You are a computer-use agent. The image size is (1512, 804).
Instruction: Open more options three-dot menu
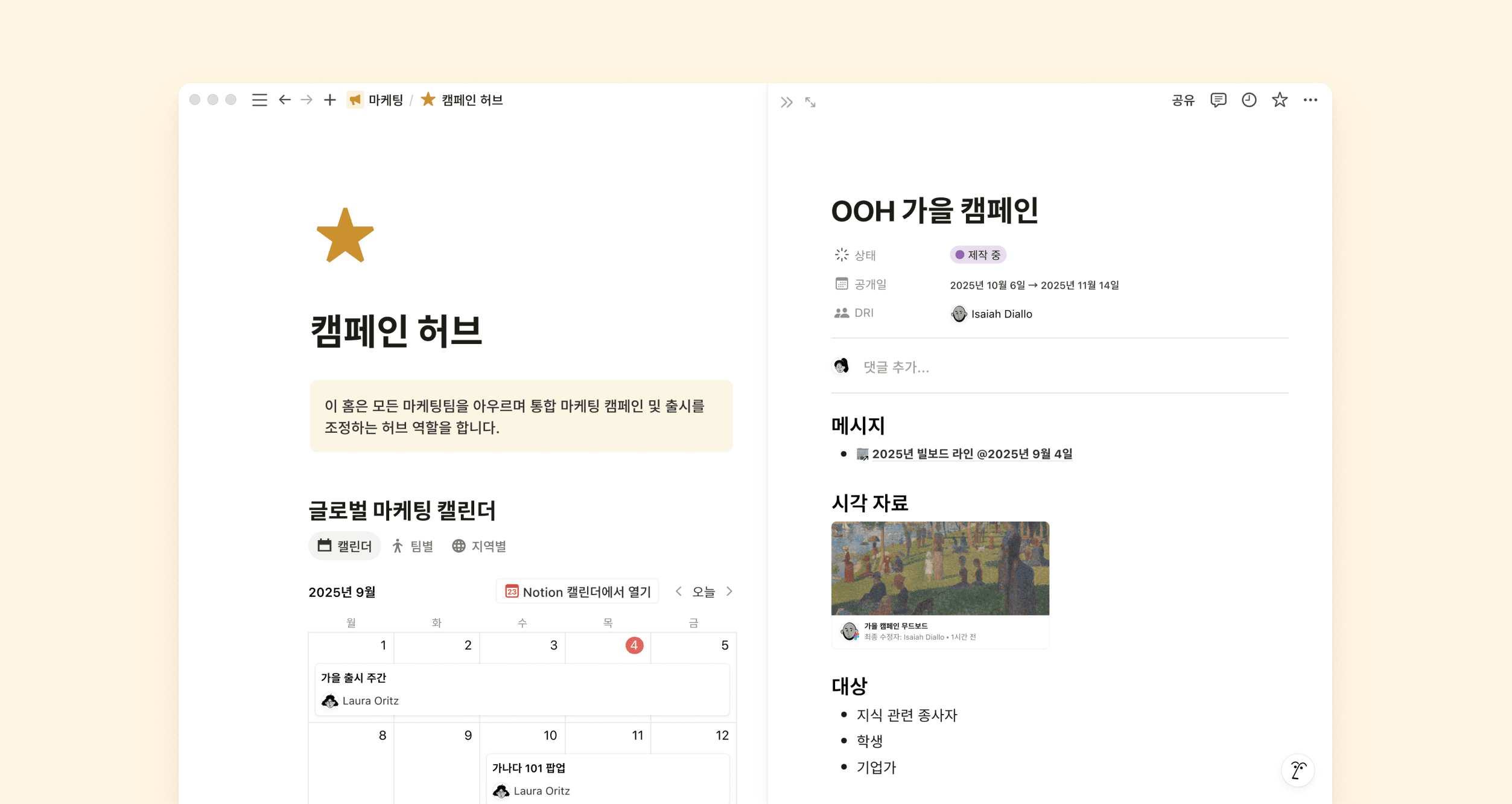(1310, 100)
